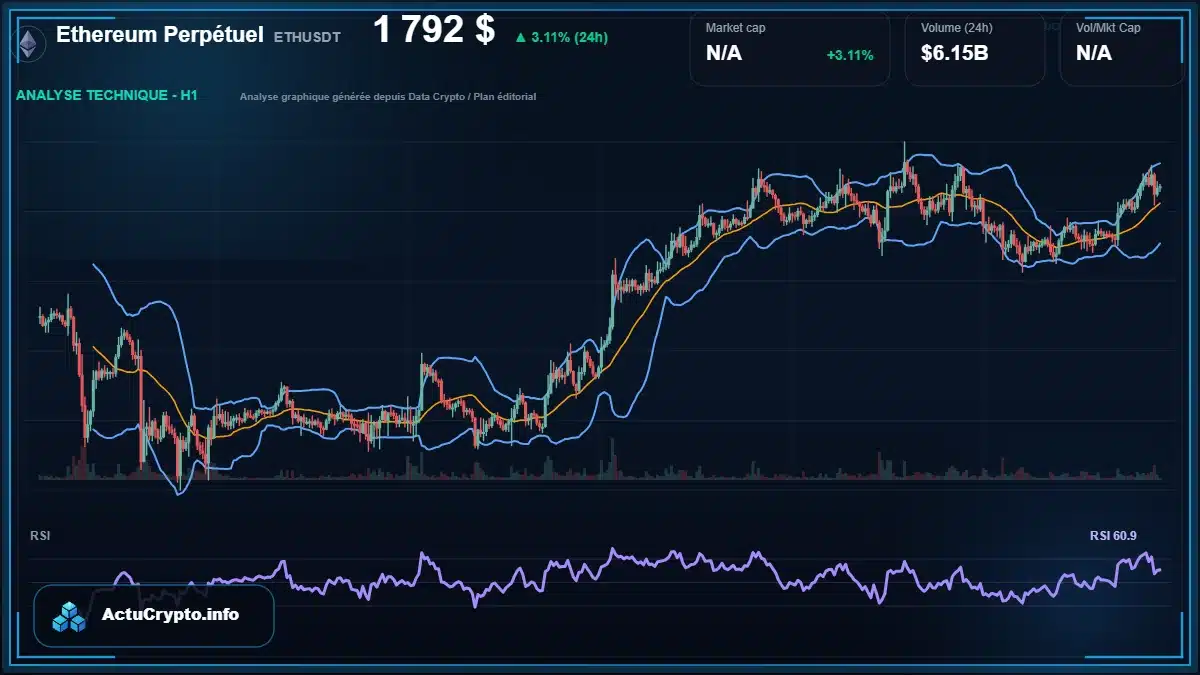The image size is (1200, 675).
Task: Click the 1 792 $ price
Action: tap(434, 30)
